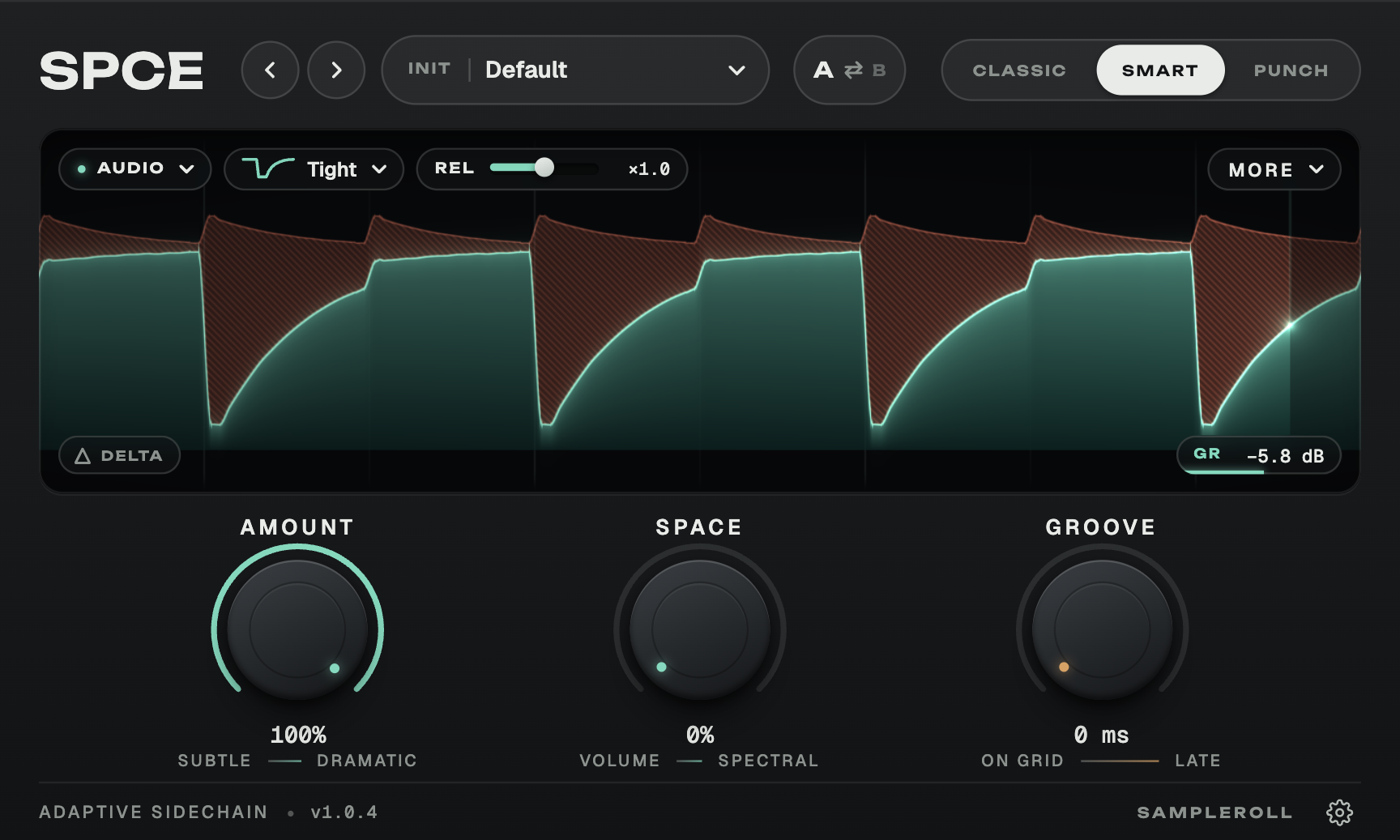Click the v1.0.4 version text

[x=344, y=812]
